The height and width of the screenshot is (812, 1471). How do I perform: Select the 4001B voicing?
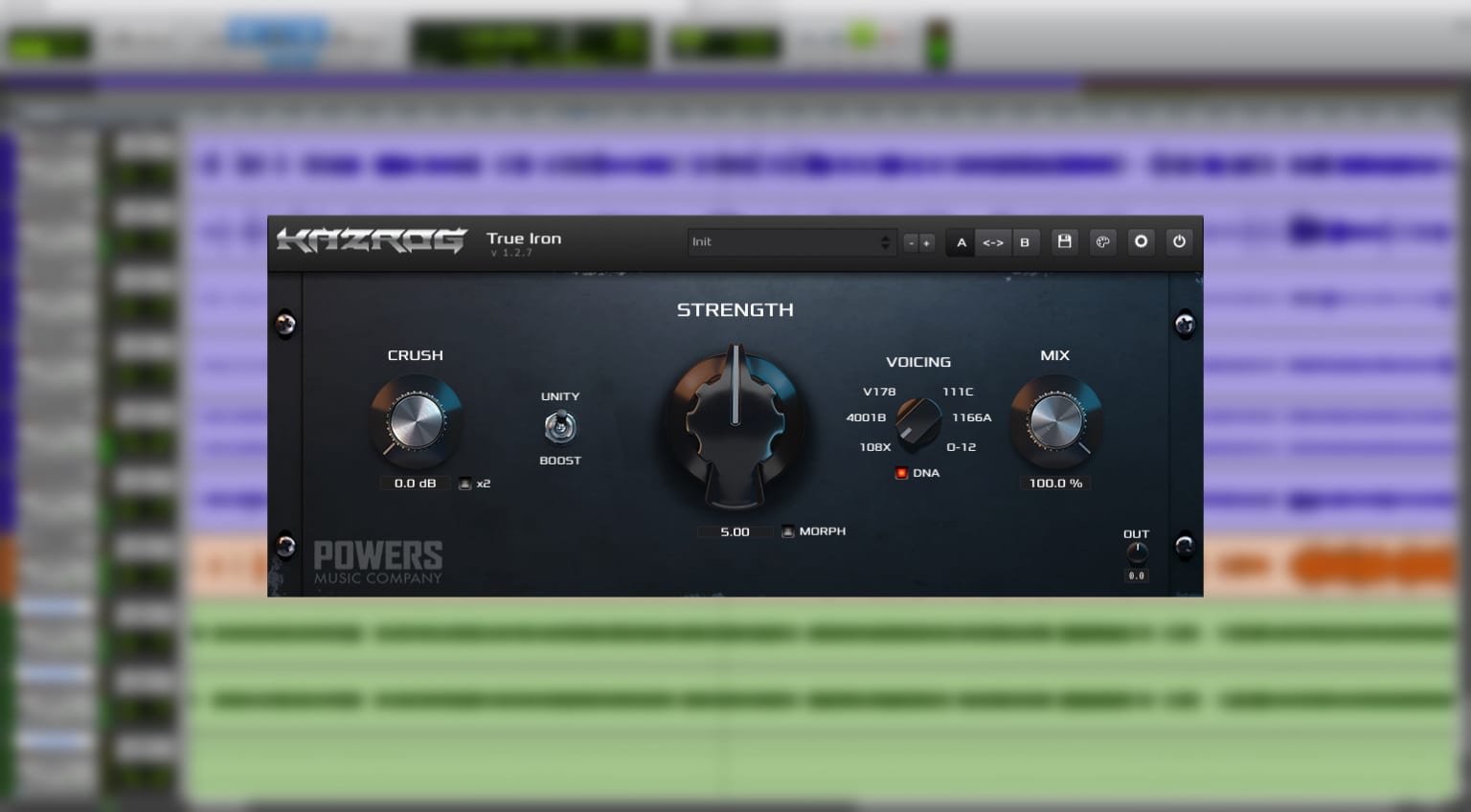click(x=866, y=417)
